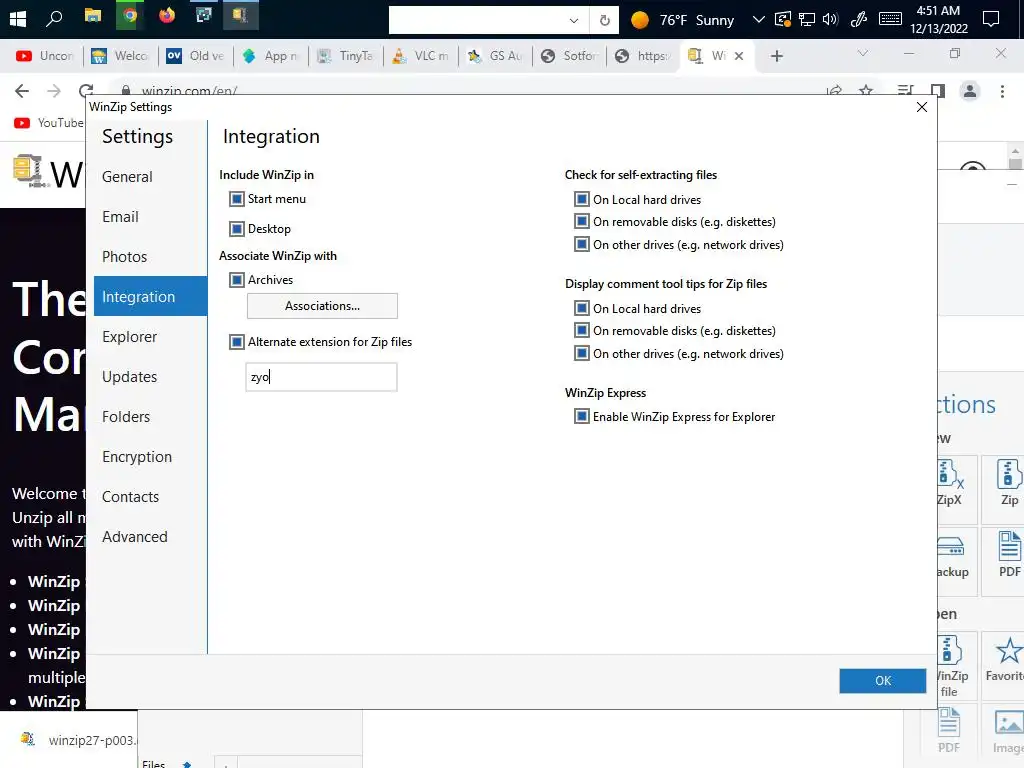Viewport: 1024px width, 768px height.
Task: Click the refresh icon beside the taskbar address box
Action: (605, 20)
